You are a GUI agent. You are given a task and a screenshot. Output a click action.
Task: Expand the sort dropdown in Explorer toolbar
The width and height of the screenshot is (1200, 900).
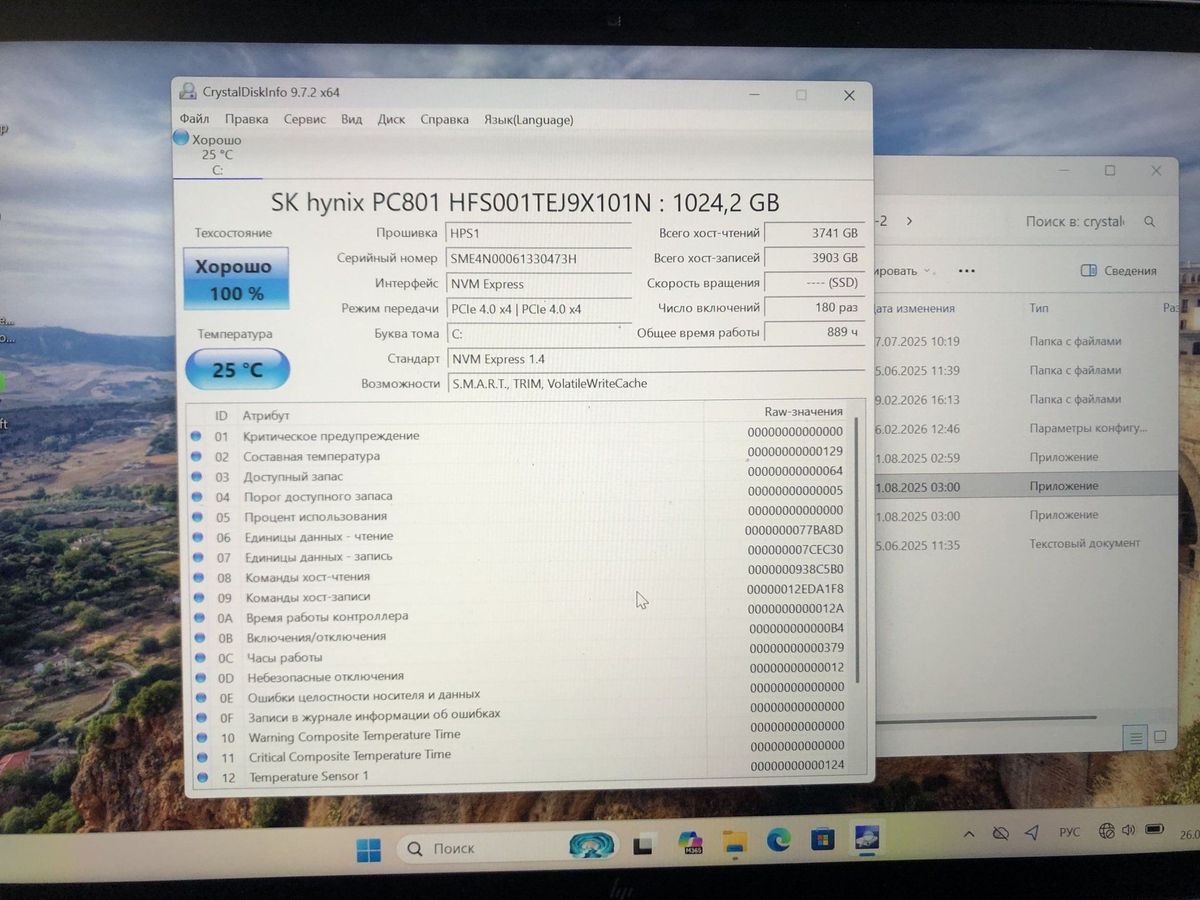coord(902,271)
